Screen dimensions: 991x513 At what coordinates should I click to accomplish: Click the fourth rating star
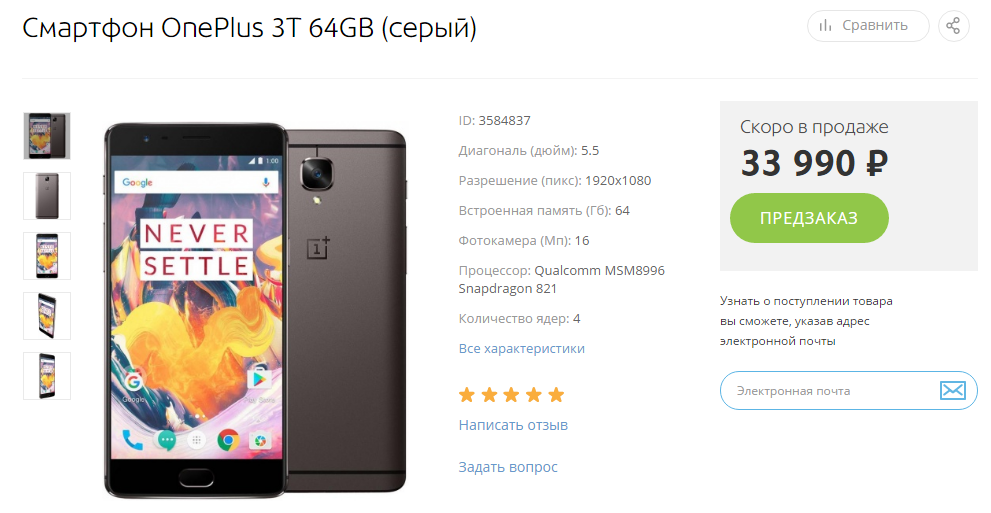coord(533,395)
